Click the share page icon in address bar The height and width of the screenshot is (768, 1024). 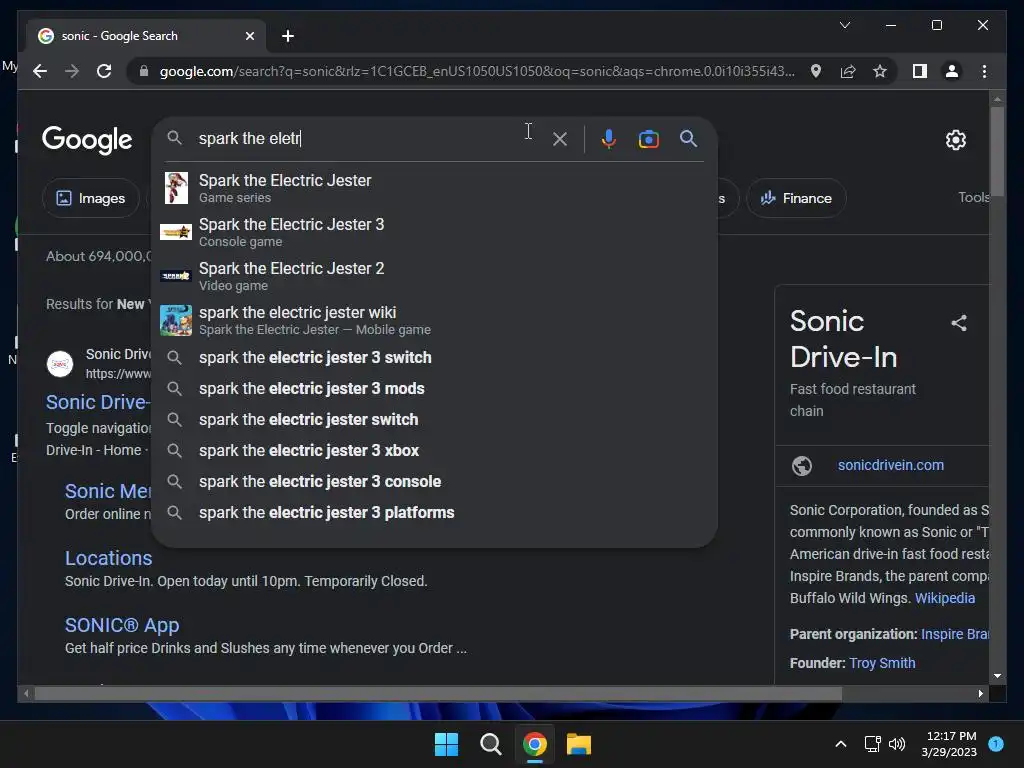point(848,71)
